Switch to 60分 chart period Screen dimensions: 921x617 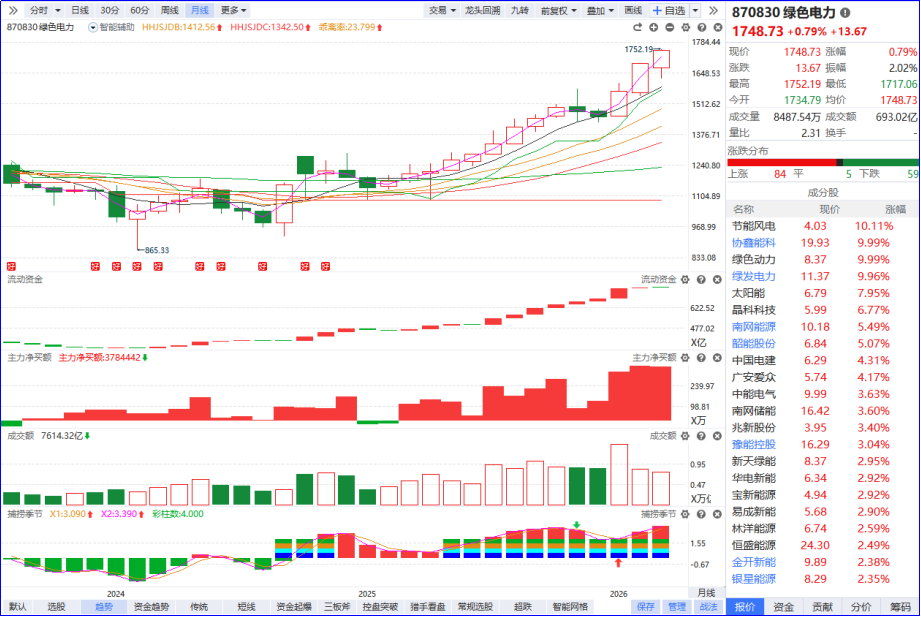139,11
